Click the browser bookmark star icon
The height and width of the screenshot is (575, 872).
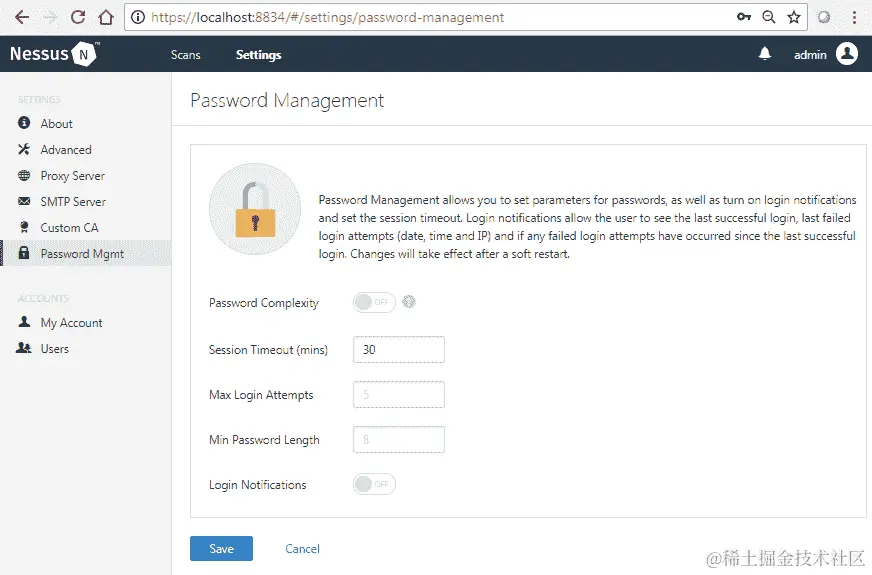coord(794,17)
